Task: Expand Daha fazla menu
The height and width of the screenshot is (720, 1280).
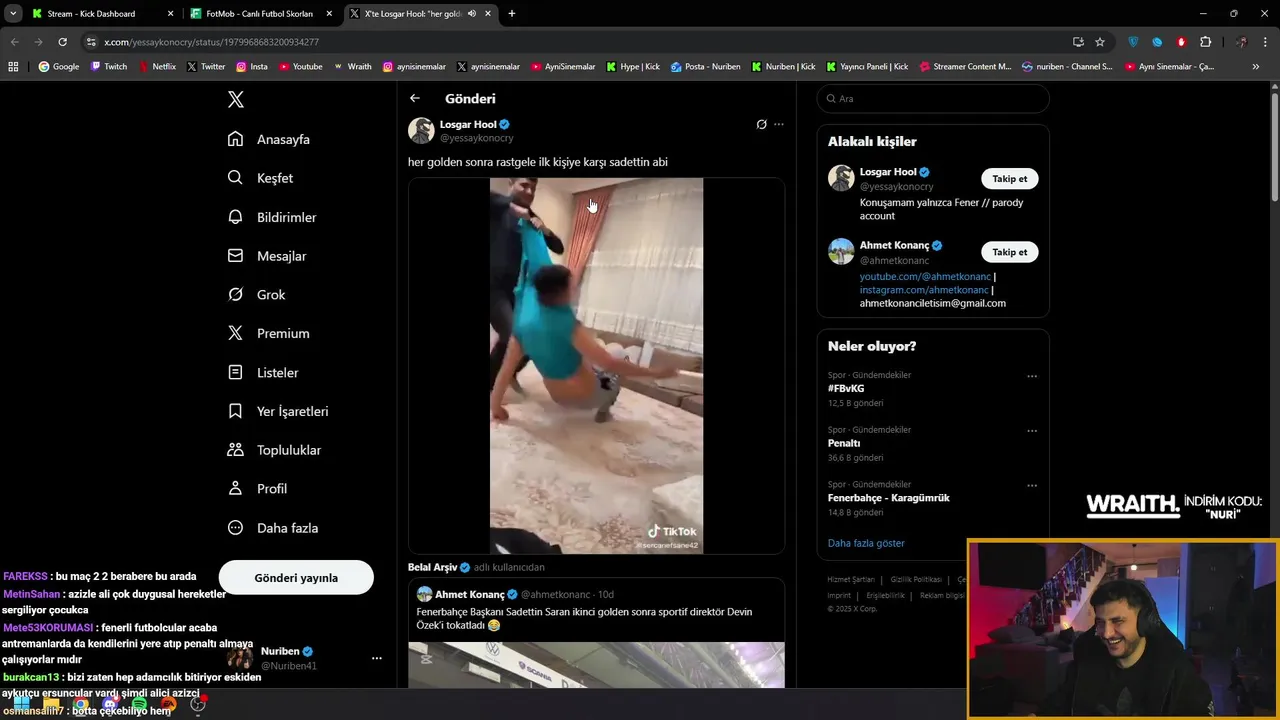Action: pyautogui.click(x=272, y=527)
